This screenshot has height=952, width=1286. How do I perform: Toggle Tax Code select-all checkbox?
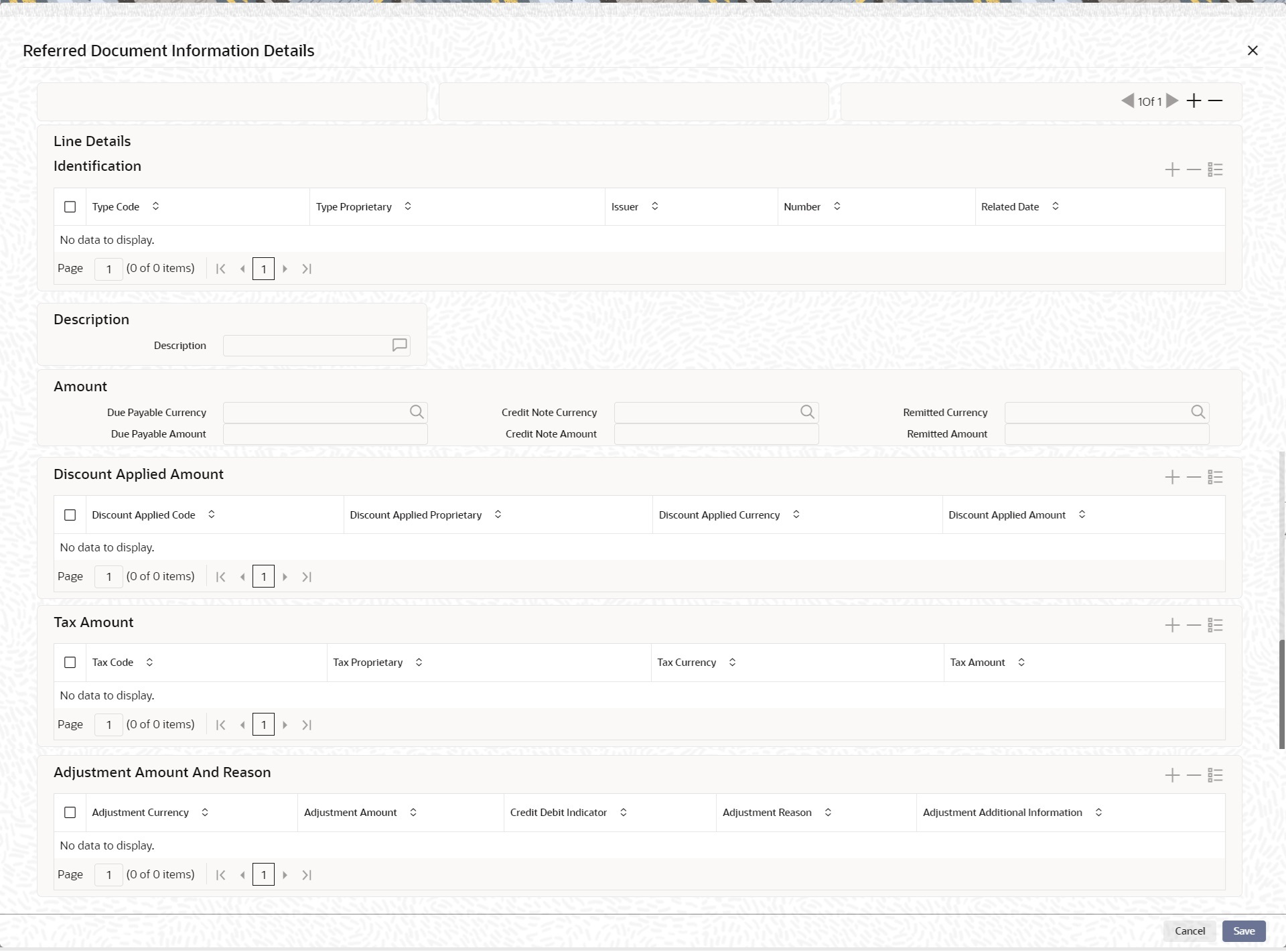70,663
